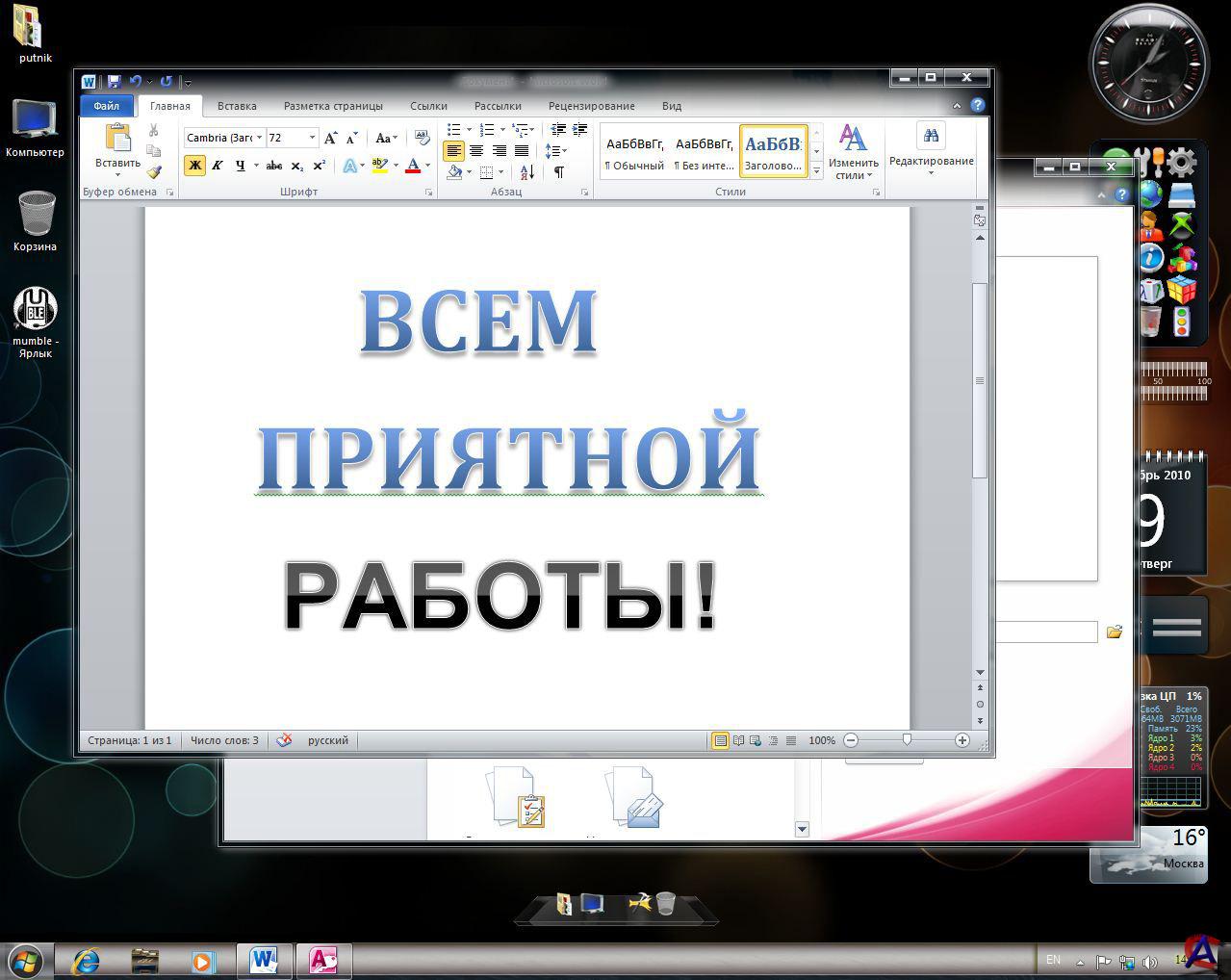Viewport: 1231px width, 980px height.
Task: Click the Sort A-Z icon
Action: click(526, 172)
